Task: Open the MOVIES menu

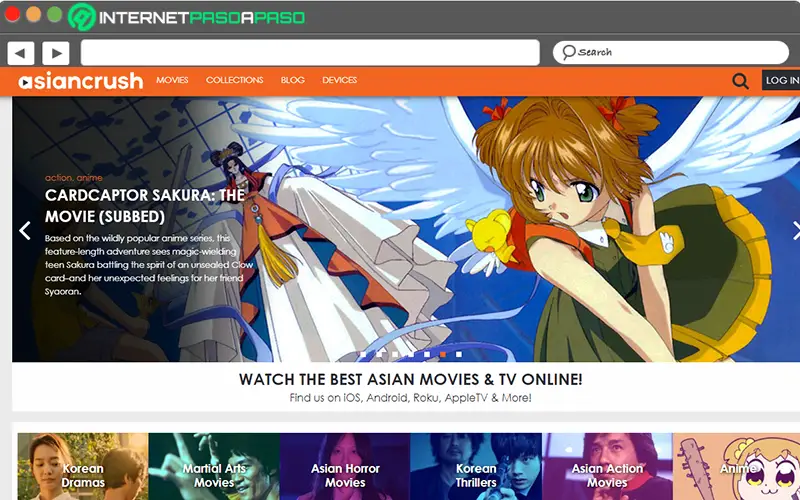Action: point(172,80)
